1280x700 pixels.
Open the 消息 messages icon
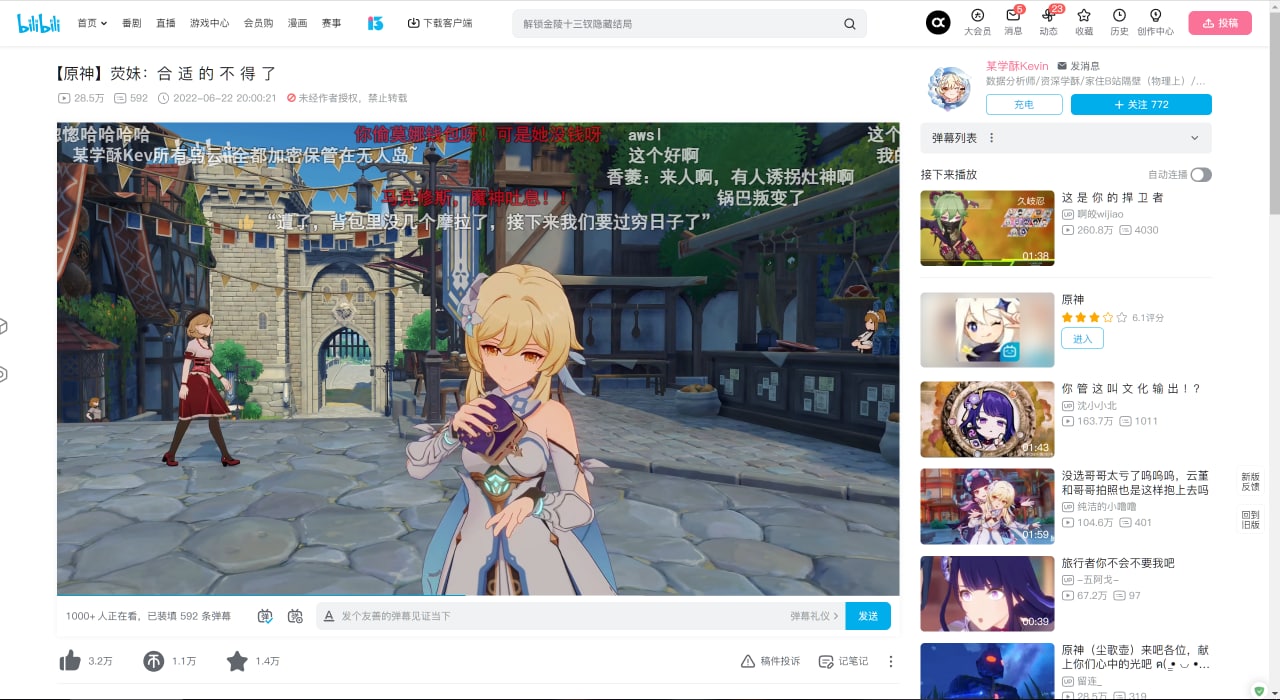[1013, 17]
